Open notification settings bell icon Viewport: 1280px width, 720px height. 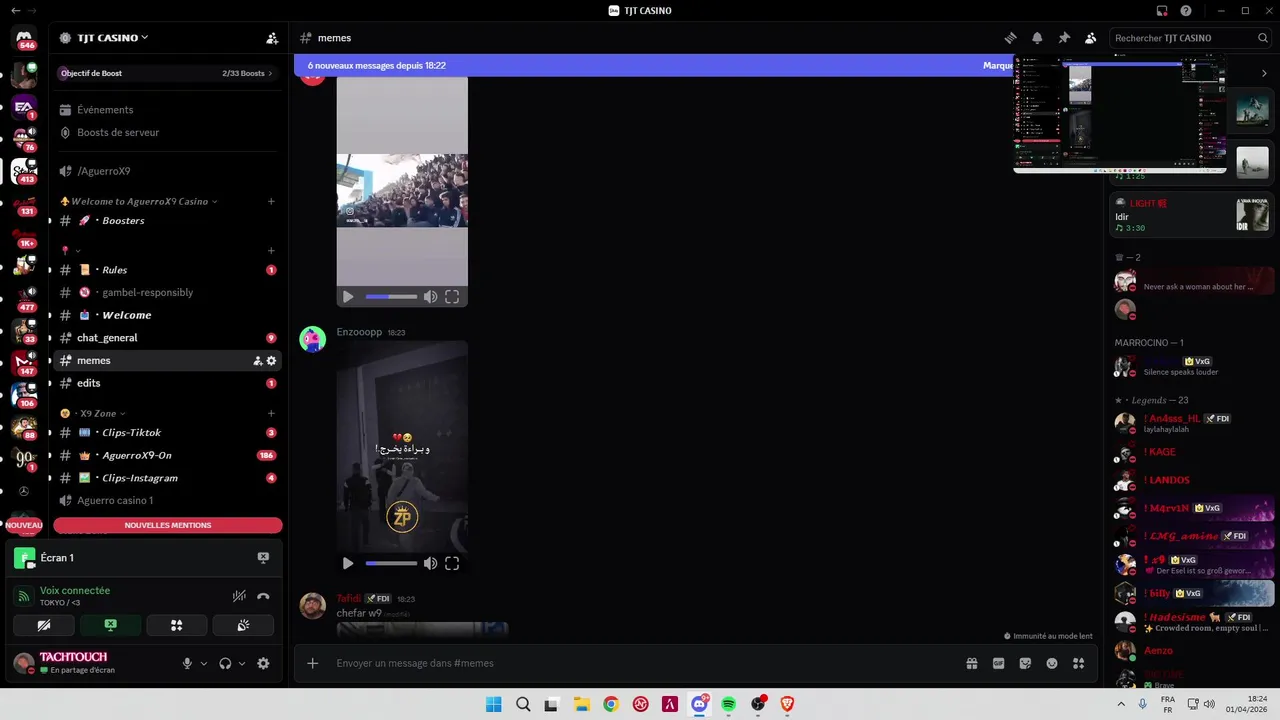[1037, 38]
